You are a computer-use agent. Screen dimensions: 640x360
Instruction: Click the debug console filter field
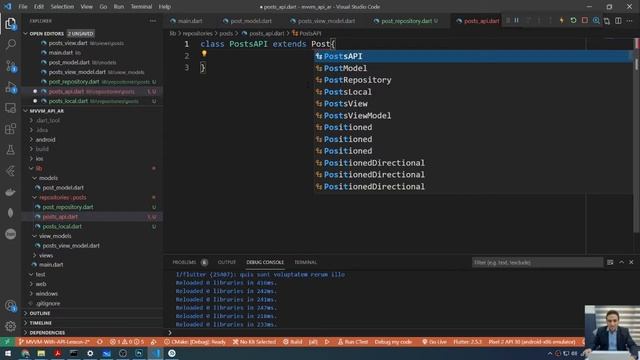537,262
